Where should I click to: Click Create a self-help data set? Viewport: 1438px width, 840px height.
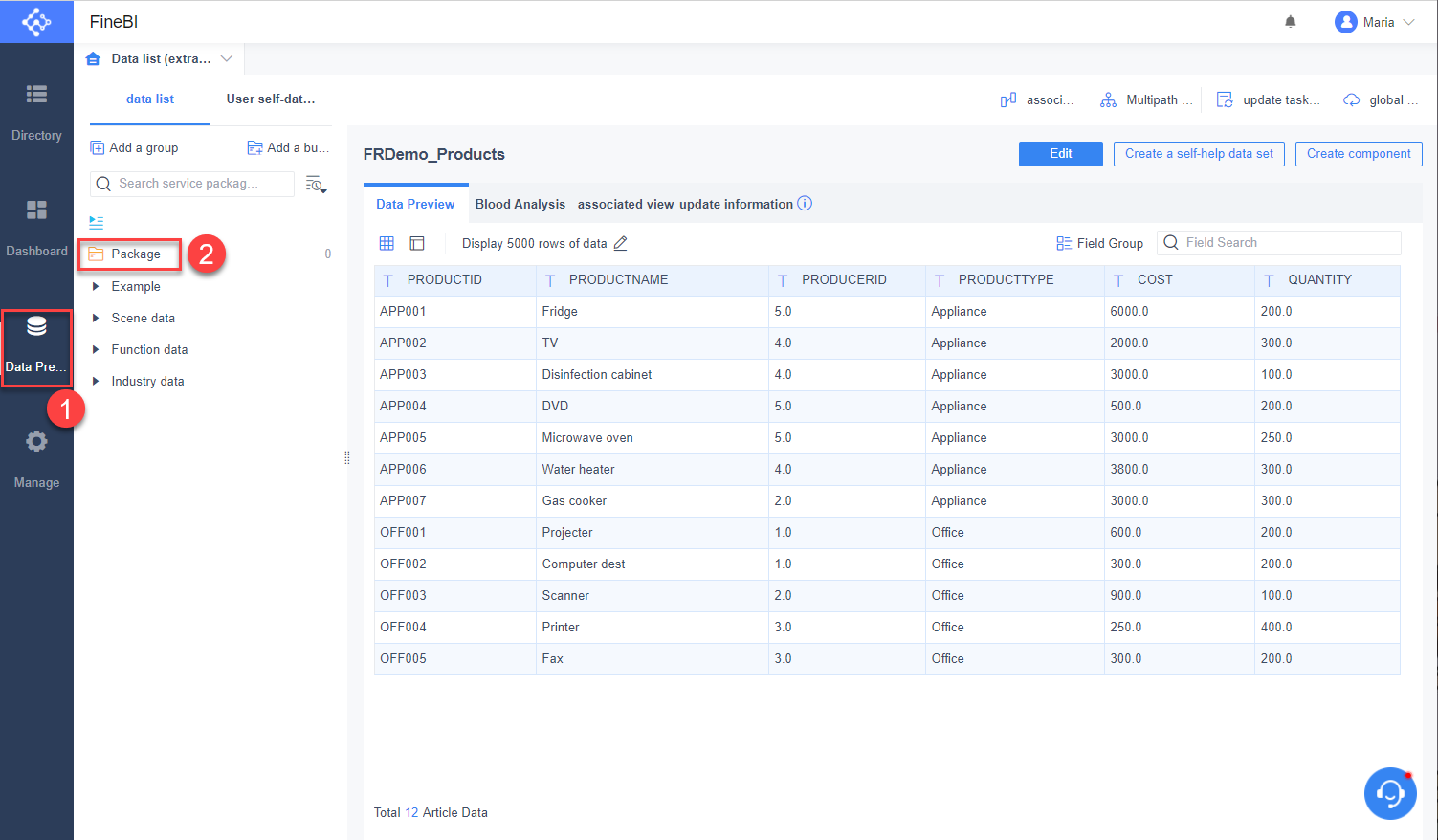pyautogui.click(x=1198, y=153)
